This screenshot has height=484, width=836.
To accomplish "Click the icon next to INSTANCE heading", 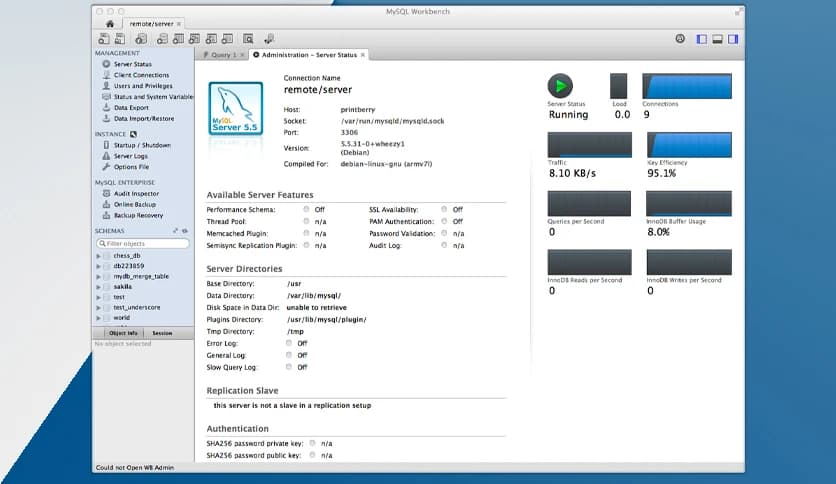I will (x=133, y=134).
